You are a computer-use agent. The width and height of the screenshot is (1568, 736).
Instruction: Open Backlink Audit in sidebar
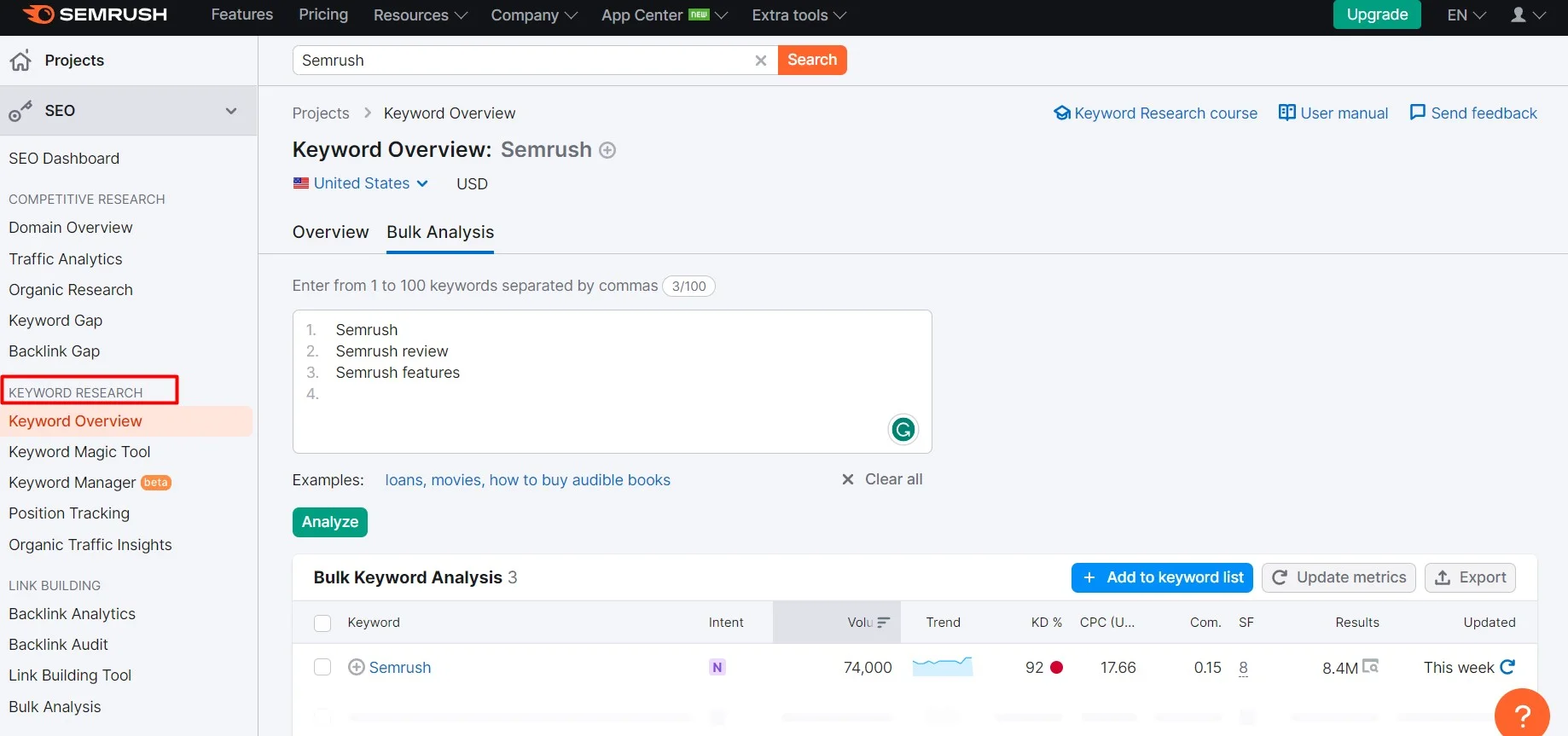tap(59, 645)
